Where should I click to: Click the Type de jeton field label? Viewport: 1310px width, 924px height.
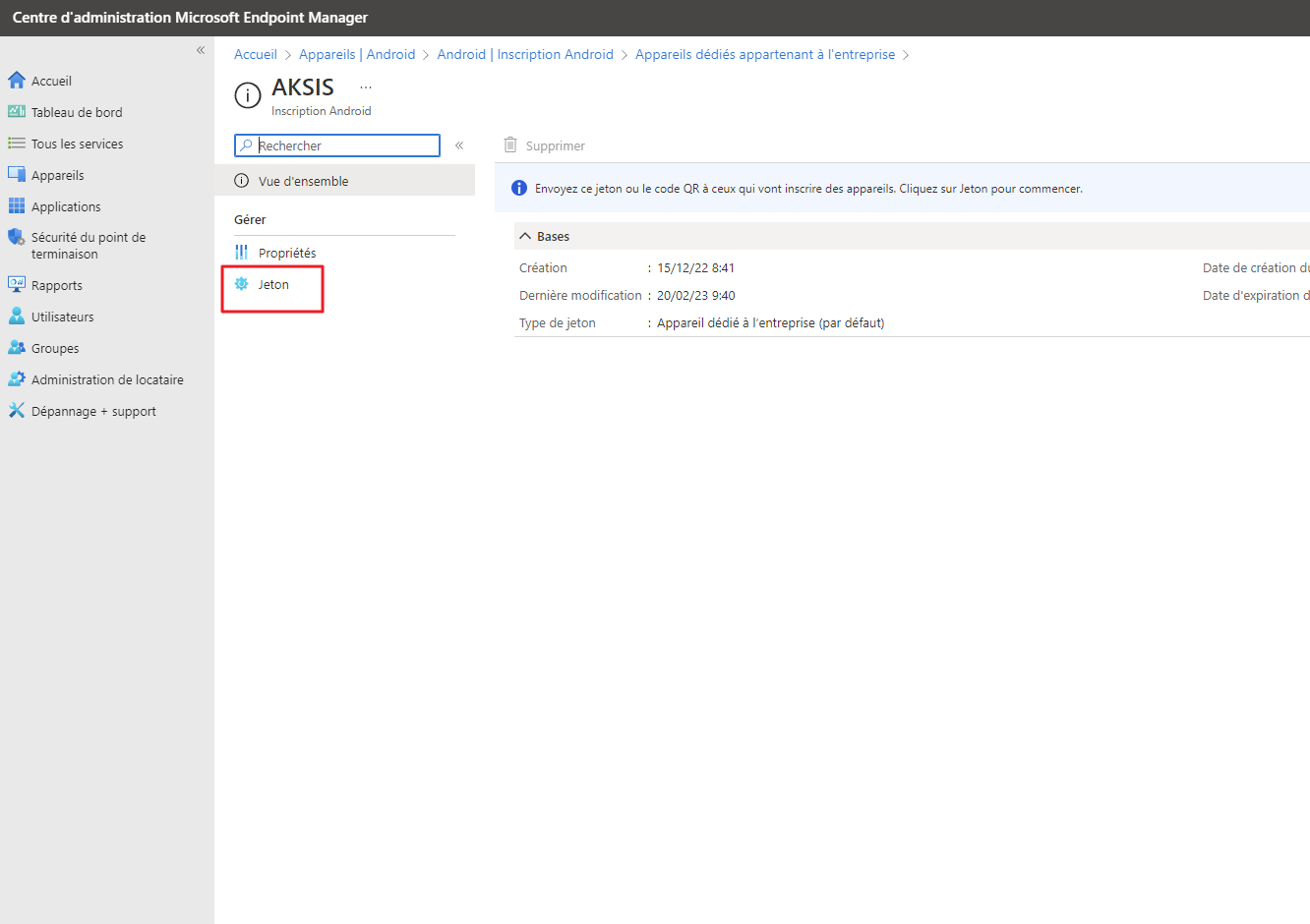coord(558,322)
